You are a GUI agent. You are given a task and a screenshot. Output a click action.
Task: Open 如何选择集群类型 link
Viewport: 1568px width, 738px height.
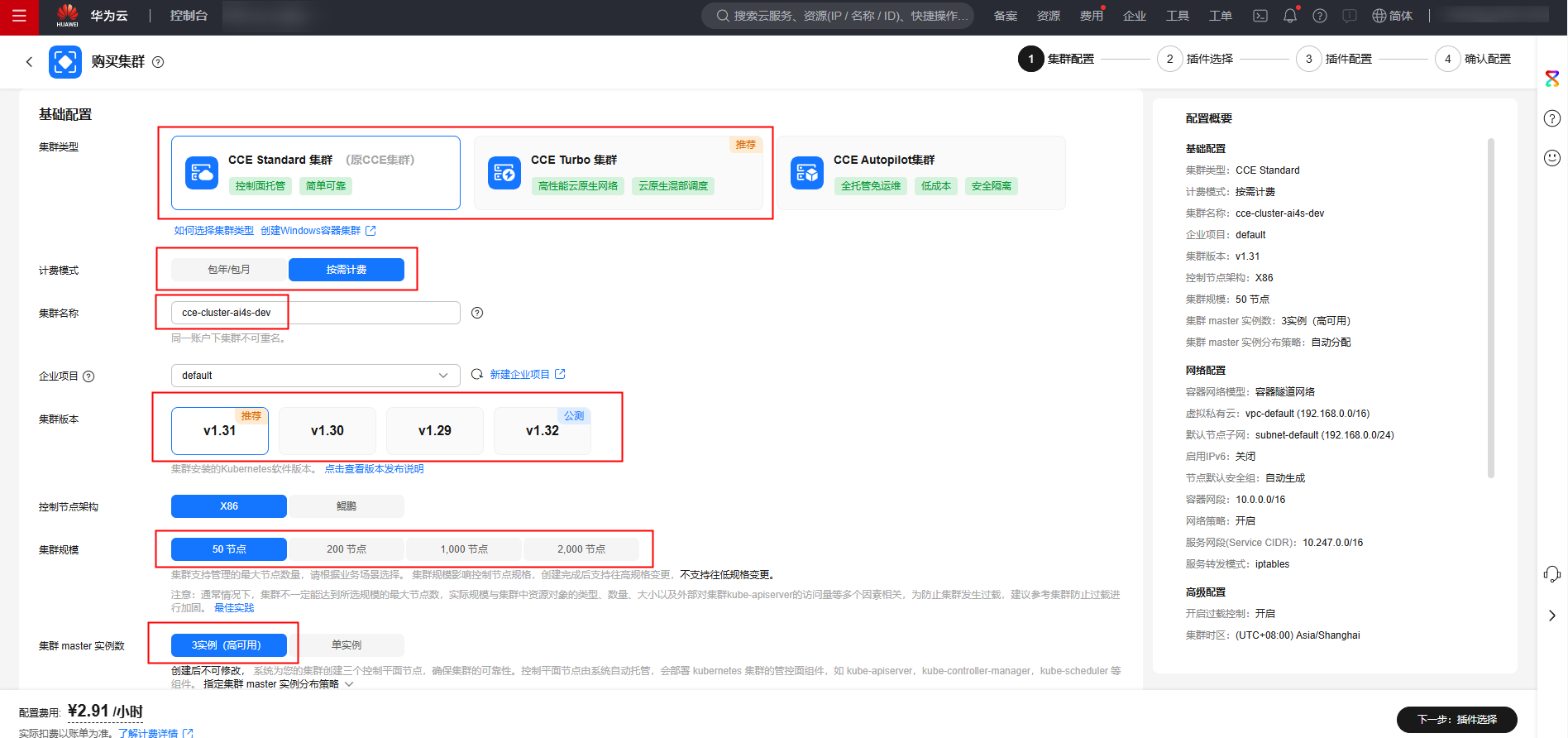[213, 231]
